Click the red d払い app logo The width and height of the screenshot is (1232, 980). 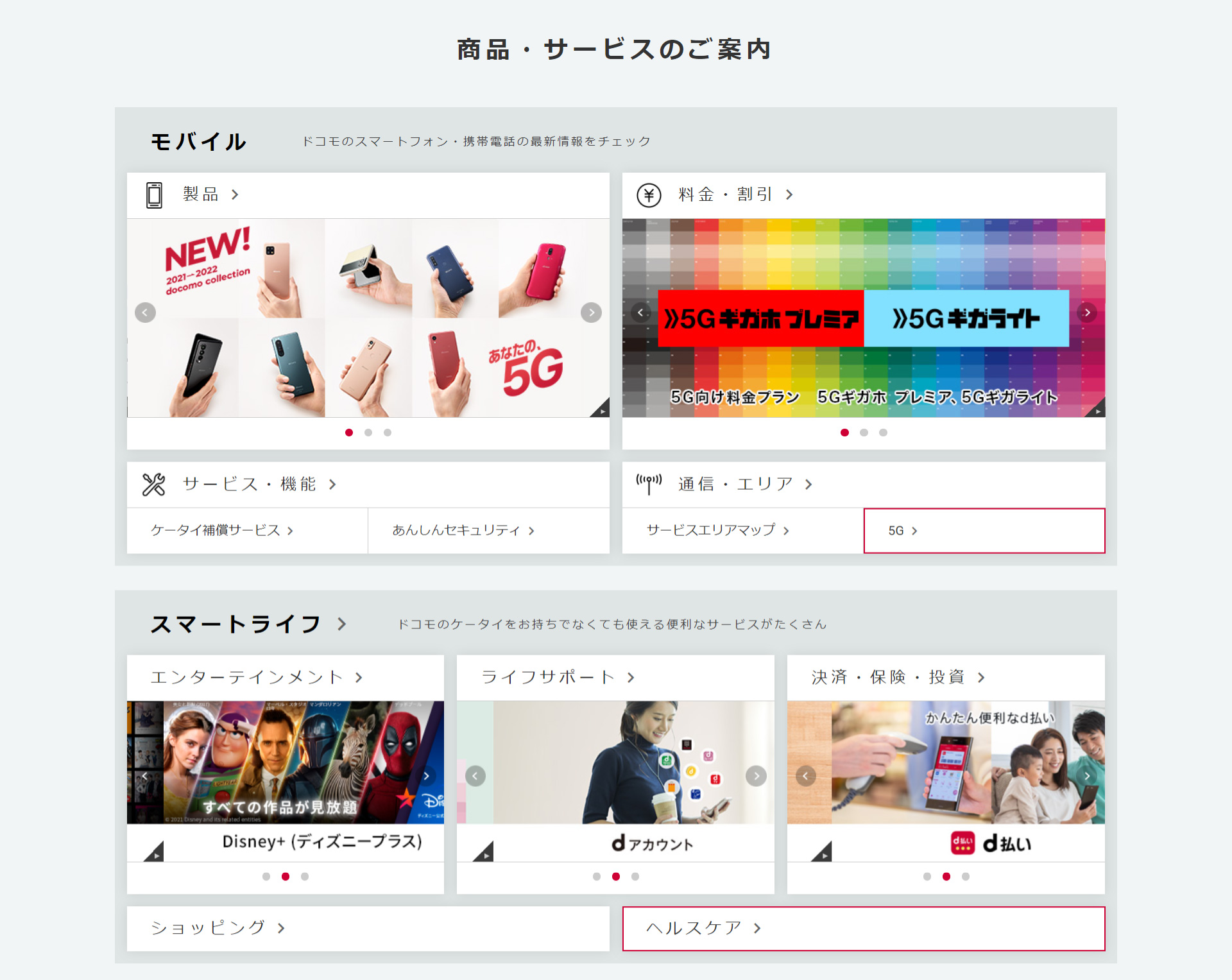coord(963,843)
